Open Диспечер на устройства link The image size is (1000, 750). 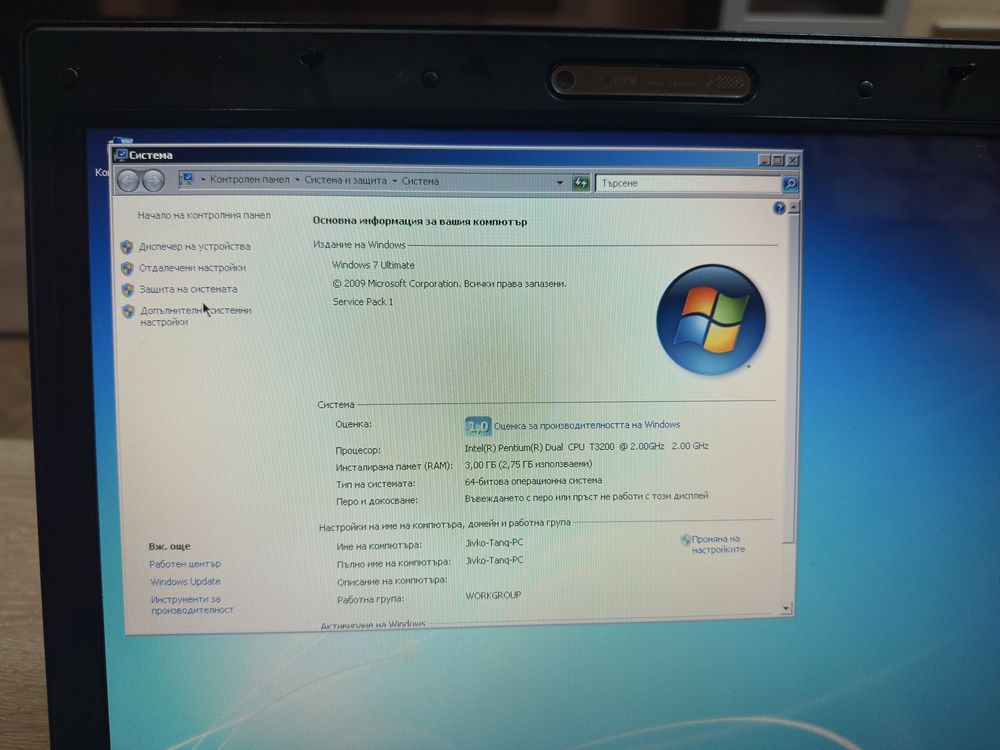(x=195, y=247)
